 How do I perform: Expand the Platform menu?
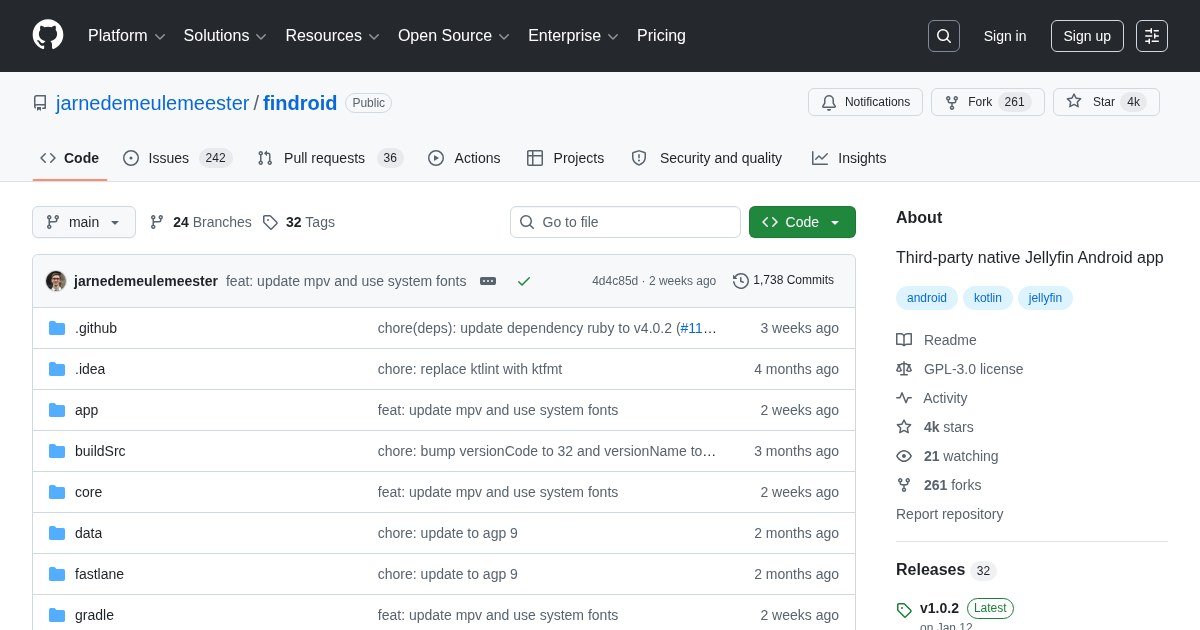click(127, 36)
